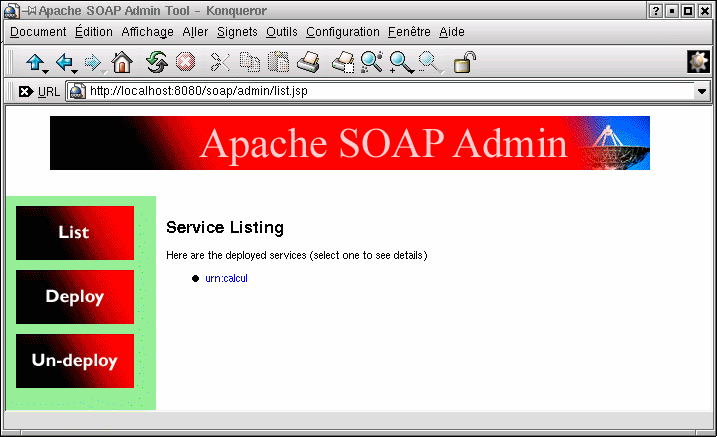Click the Deploy button in the sidebar
Screen dimensions: 717x437
(75, 297)
